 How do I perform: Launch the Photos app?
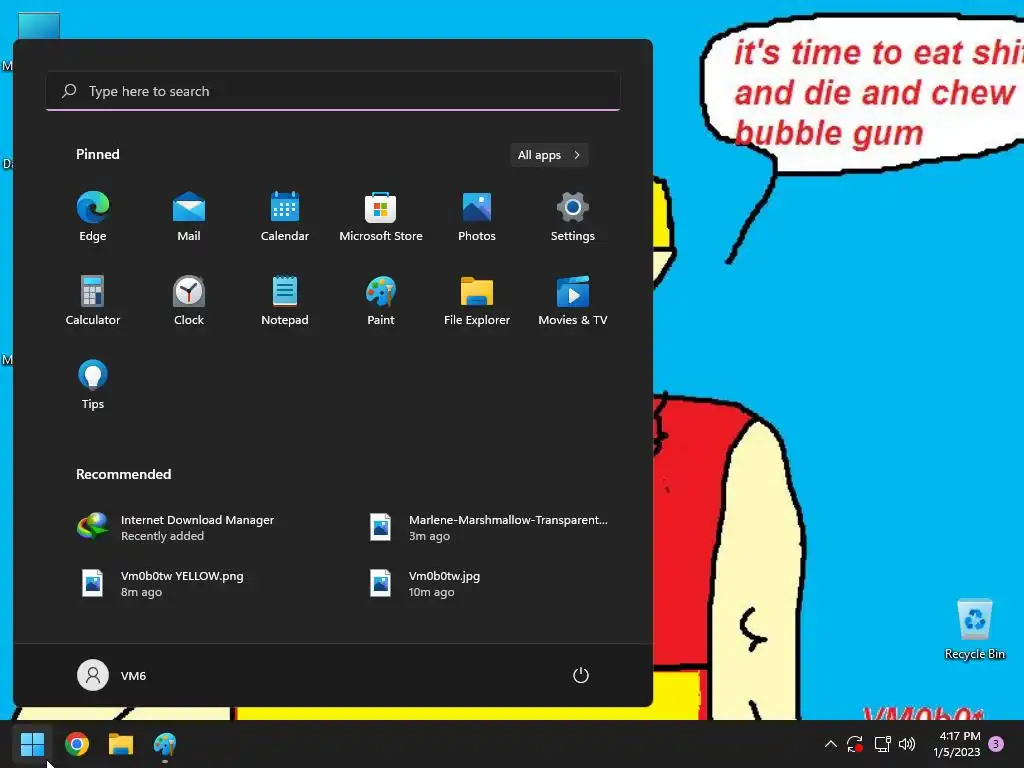point(477,217)
